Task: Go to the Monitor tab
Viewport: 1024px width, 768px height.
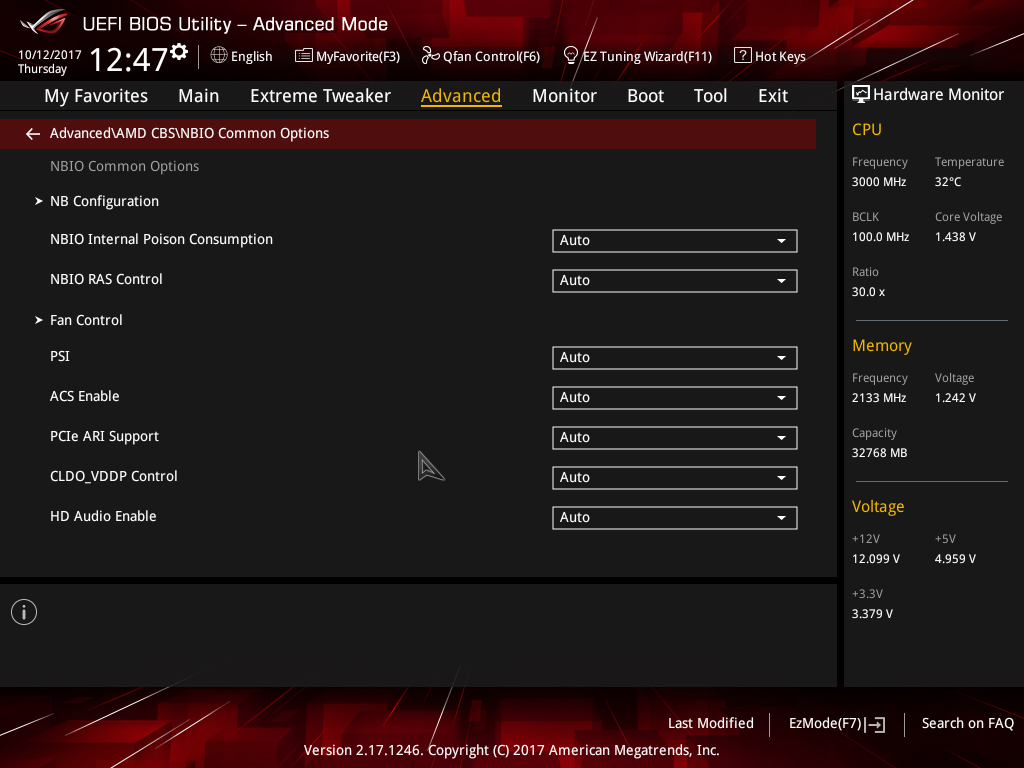Action: [x=564, y=96]
